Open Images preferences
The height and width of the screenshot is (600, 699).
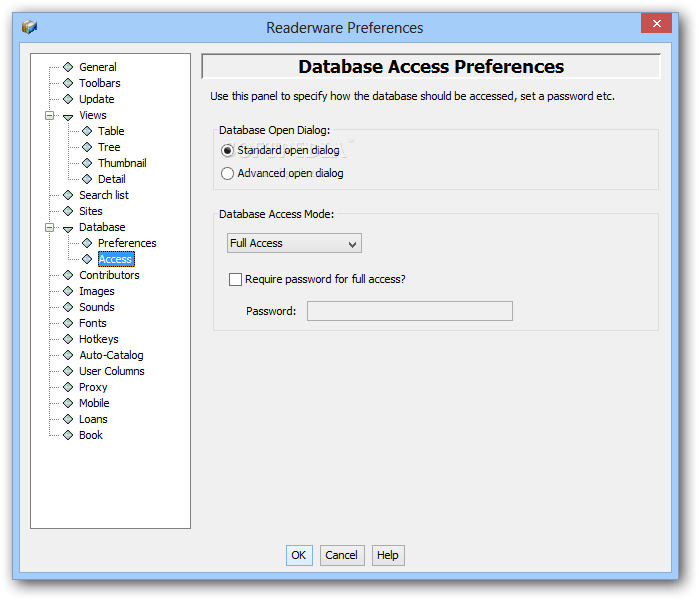point(97,291)
